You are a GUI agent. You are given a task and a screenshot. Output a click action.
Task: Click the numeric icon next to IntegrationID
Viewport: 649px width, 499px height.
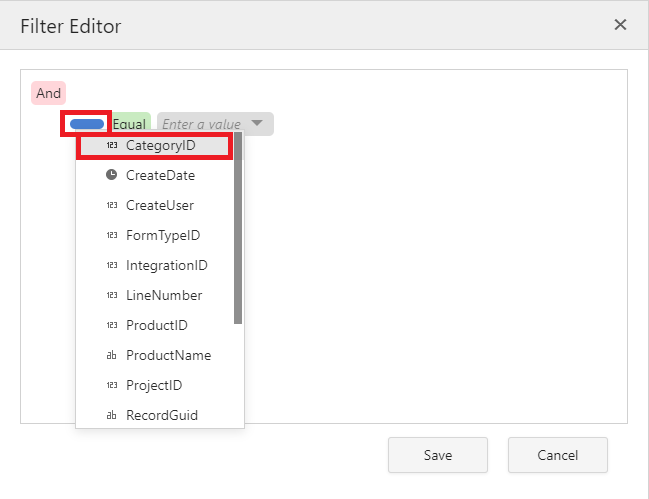(x=112, y=265)
